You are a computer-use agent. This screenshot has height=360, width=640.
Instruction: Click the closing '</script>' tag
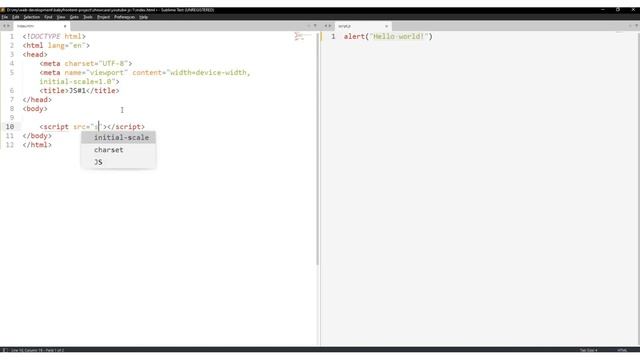[126, 127]
